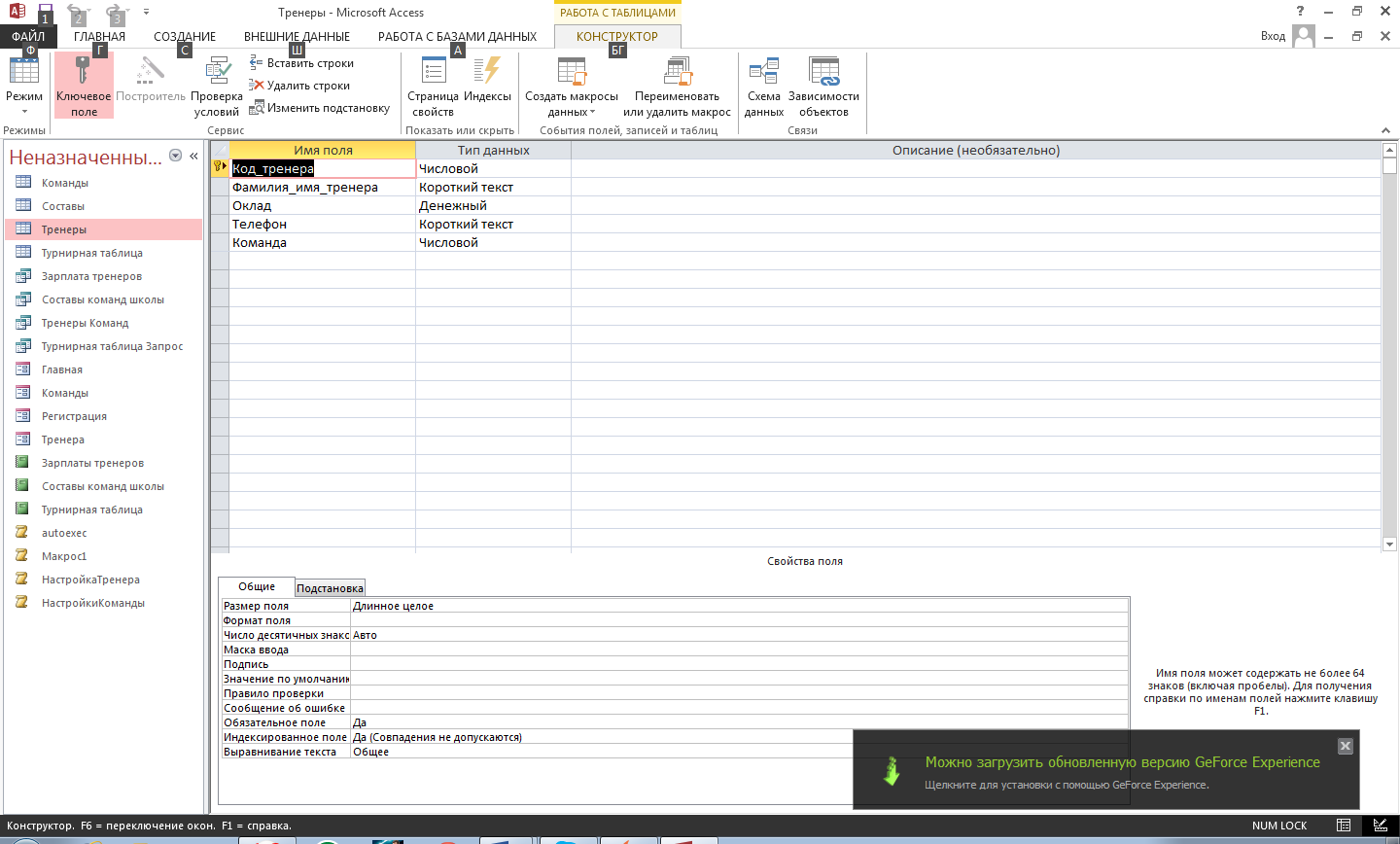The width and height of the screenshot is (1400, 844).
Task: Click the Redo icon in title bar
Action: pyautogui.click(x=115, y=13)
